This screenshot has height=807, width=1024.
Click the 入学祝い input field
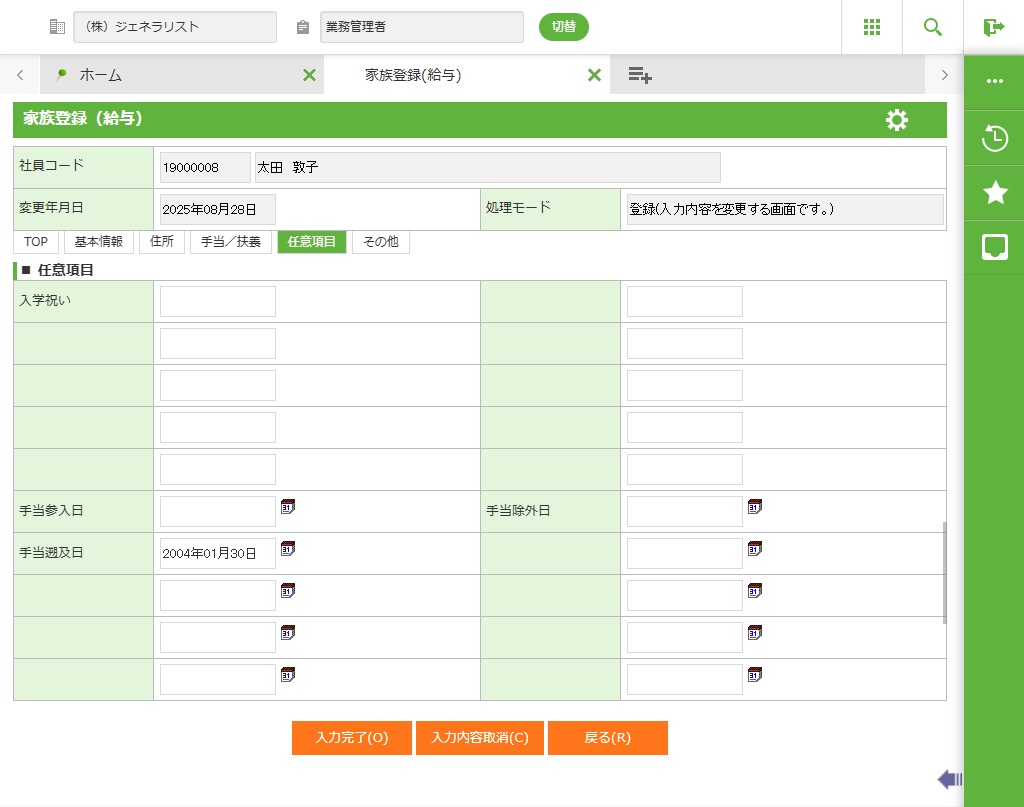218,302
